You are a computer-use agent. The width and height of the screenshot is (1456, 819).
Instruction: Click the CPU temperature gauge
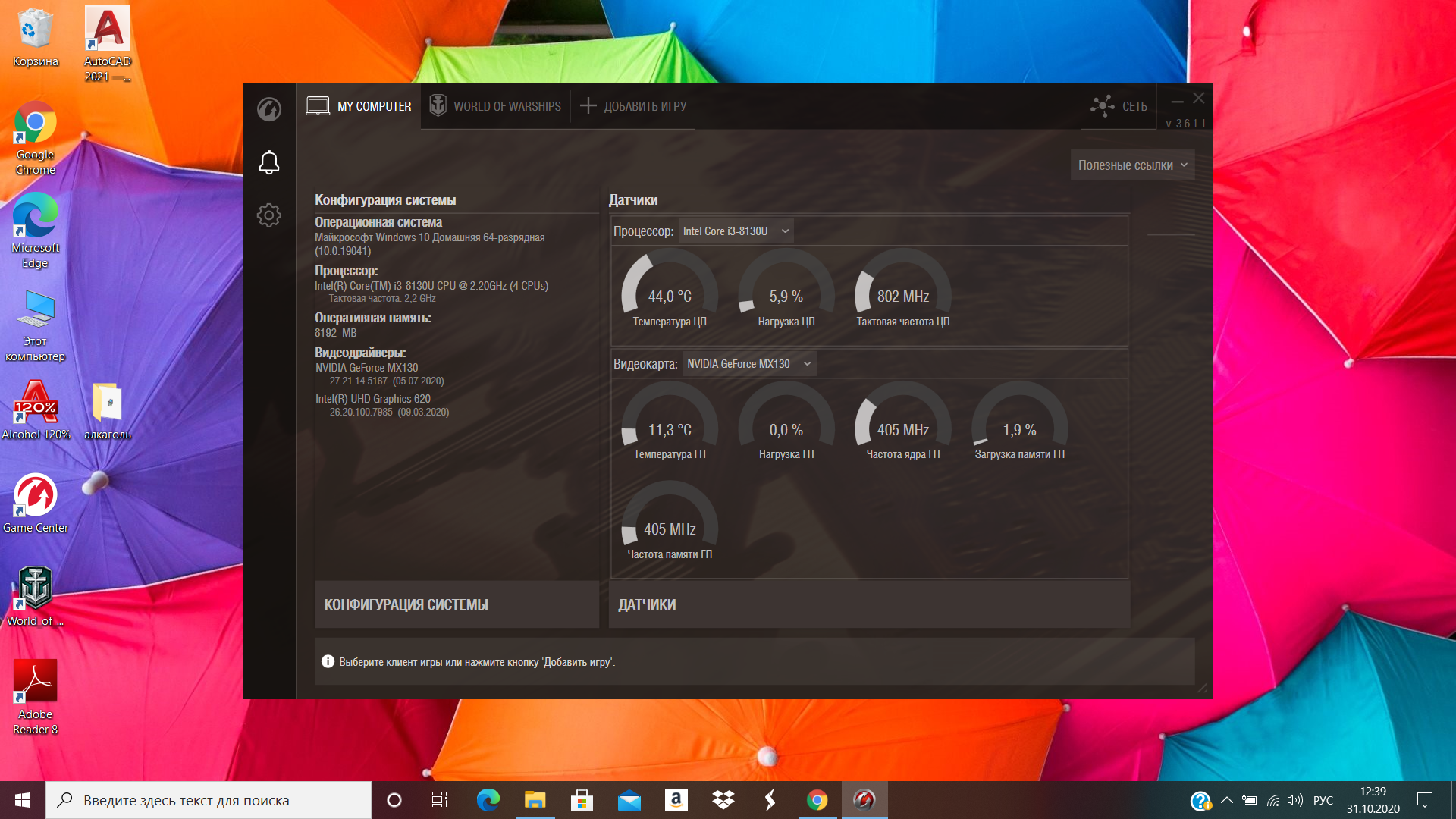click(x=670, y=289)
